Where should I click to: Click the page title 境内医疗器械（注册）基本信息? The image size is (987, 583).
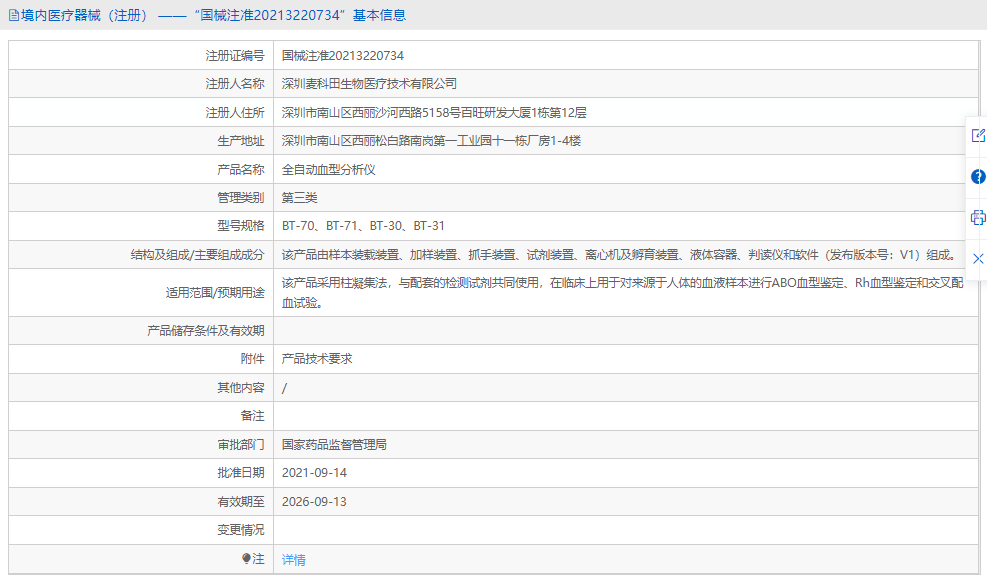point(213,15)
